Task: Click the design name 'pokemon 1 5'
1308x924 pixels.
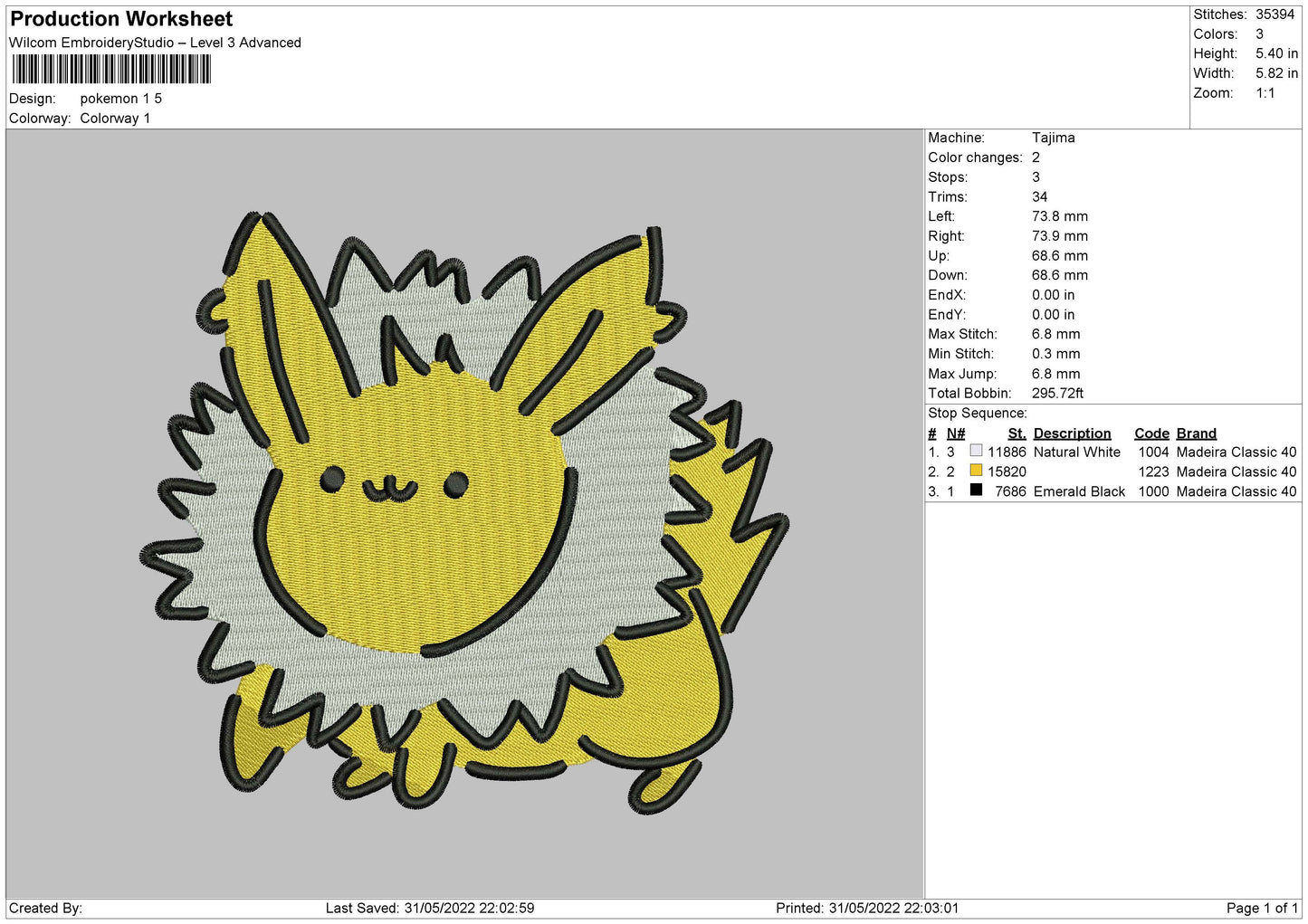Action: coord(120,99)
